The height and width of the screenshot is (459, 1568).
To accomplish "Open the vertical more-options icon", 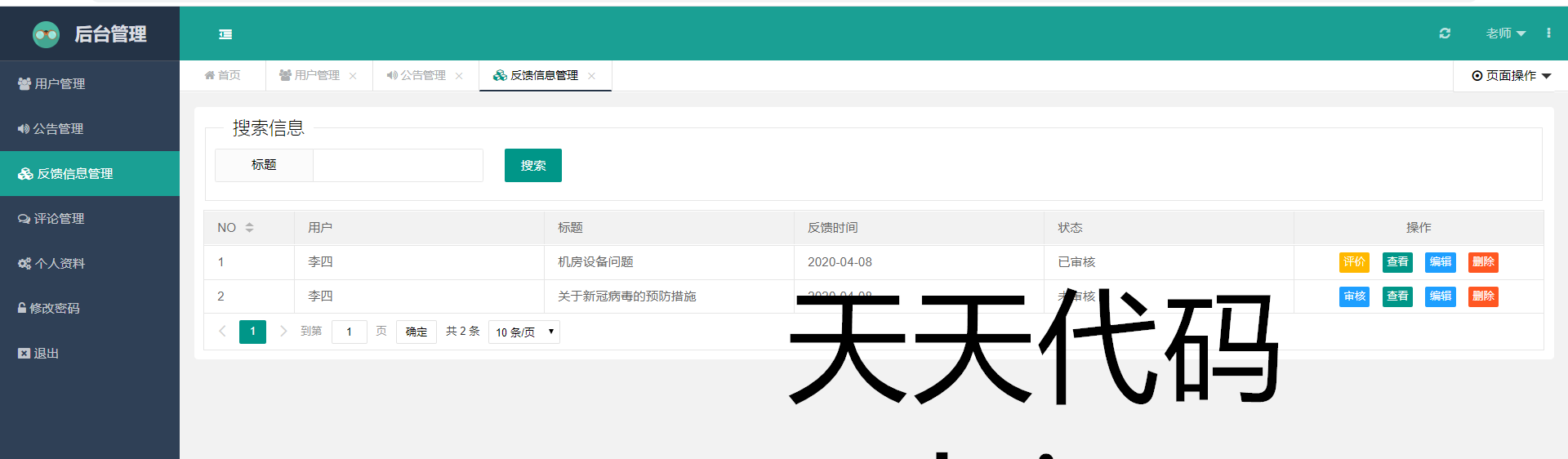I will click(x=1548, y=33).
